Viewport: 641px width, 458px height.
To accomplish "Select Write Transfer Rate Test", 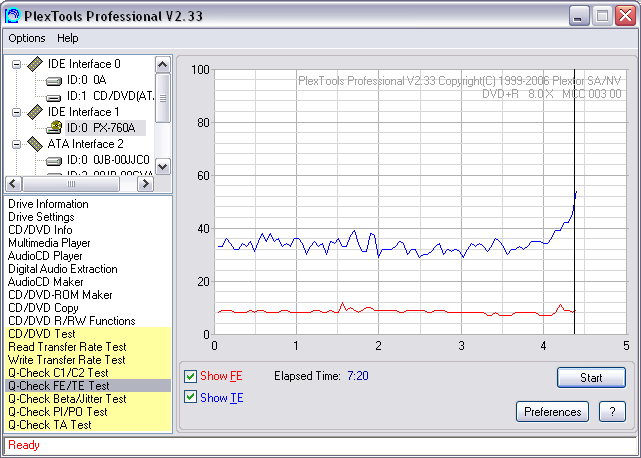I will [88, 360].
